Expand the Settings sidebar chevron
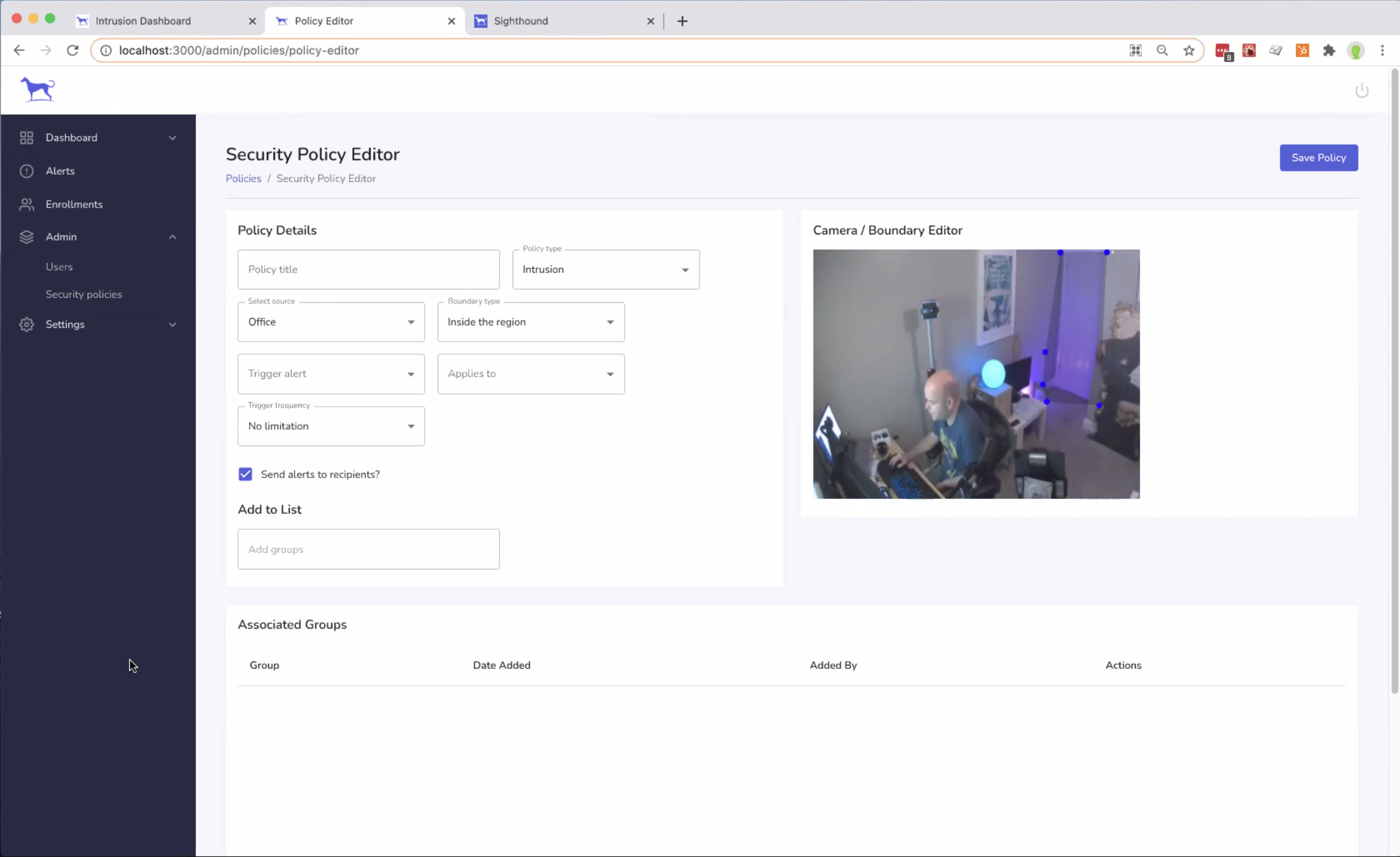1400x857 pixels. 173,325
